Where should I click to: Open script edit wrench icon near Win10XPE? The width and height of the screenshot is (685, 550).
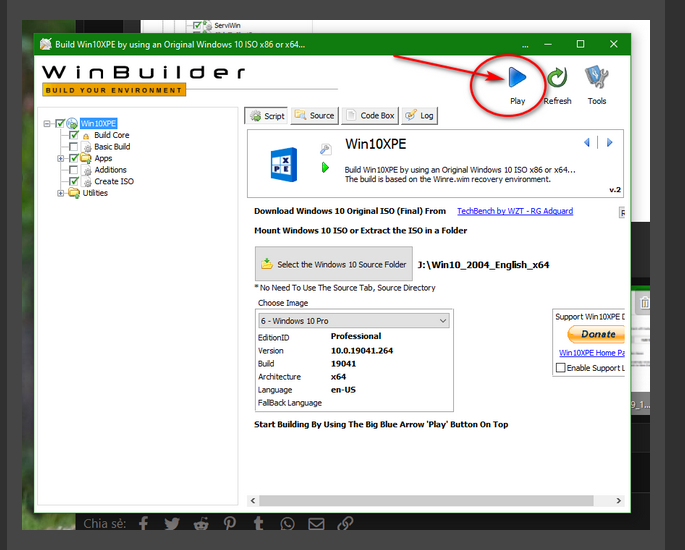tap(325, 149)
